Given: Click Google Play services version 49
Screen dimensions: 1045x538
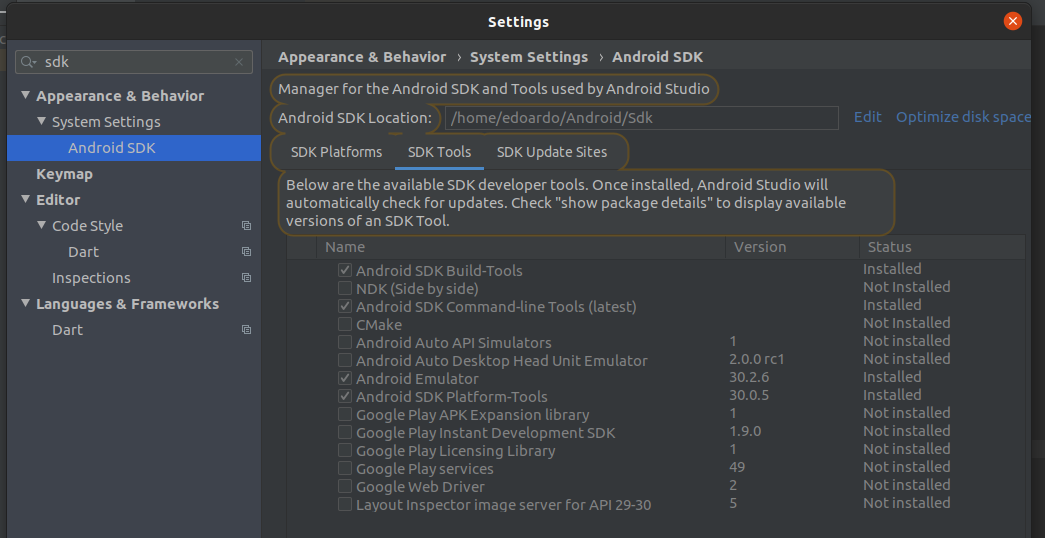Looking at the screenshot, I should click(737, 467).
